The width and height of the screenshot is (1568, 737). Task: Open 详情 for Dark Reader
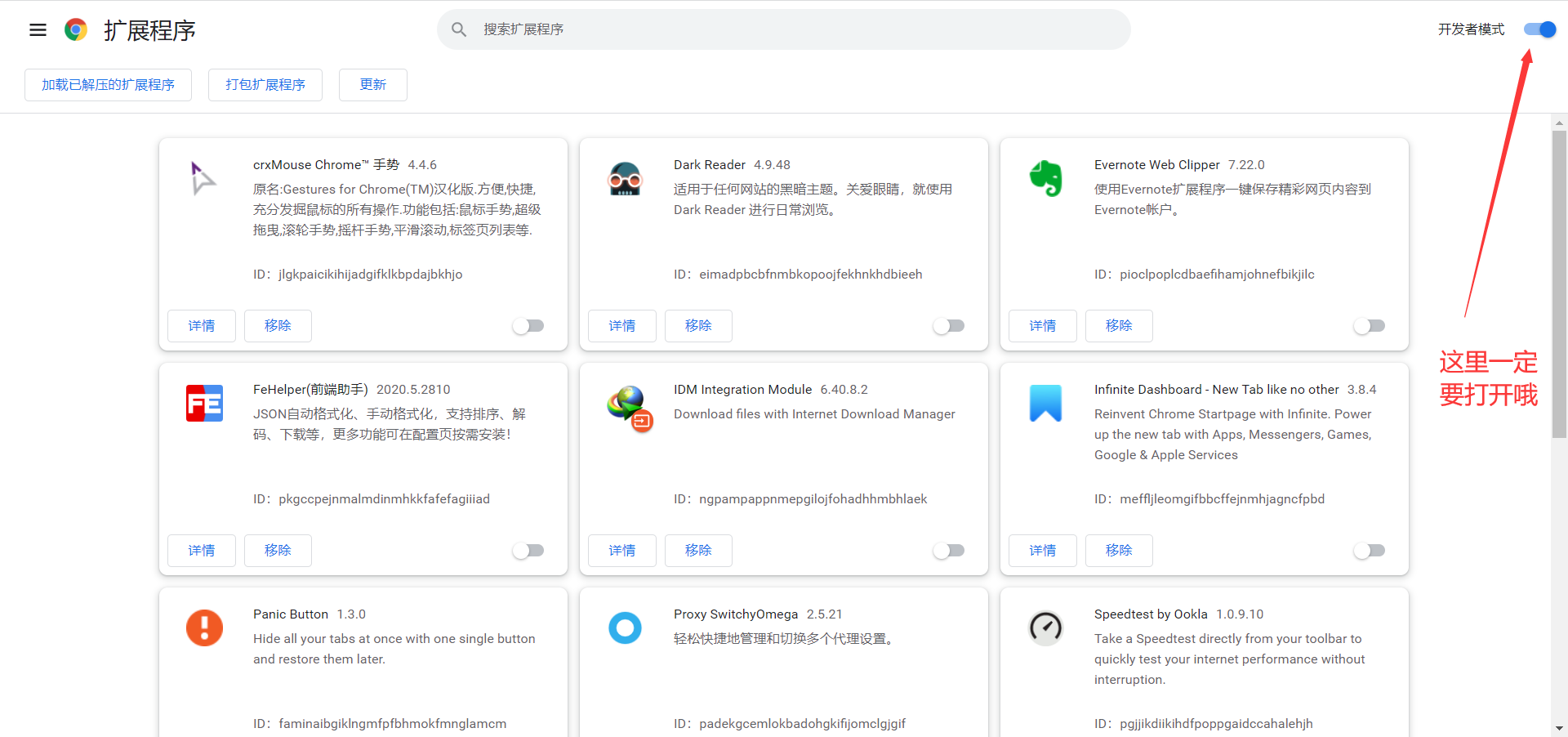622,326
